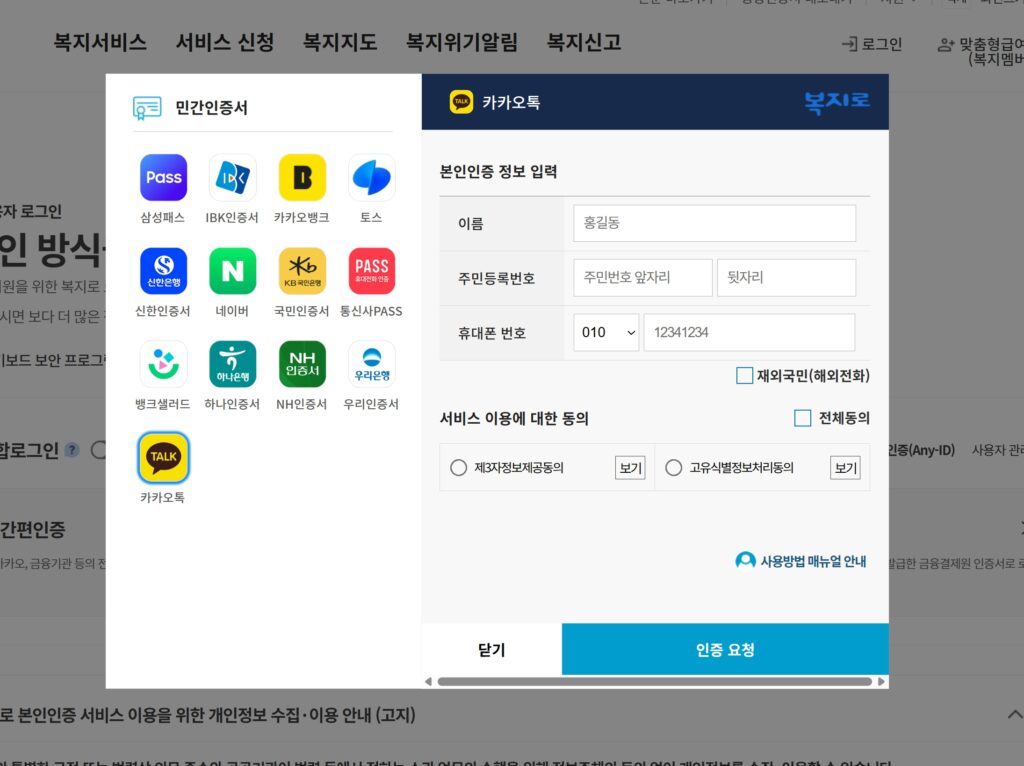This screenshot has height=766, width=1024.
Task: Open the 010 phone prefix dropdown
Action: [606, 332]
